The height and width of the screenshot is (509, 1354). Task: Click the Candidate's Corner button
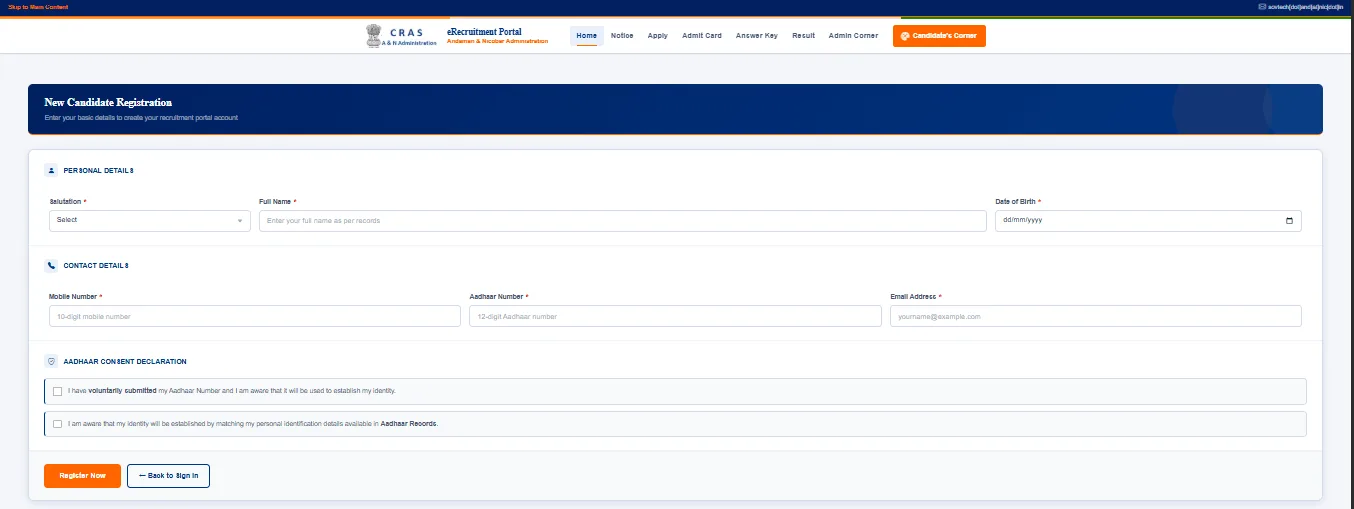(939, 36)
